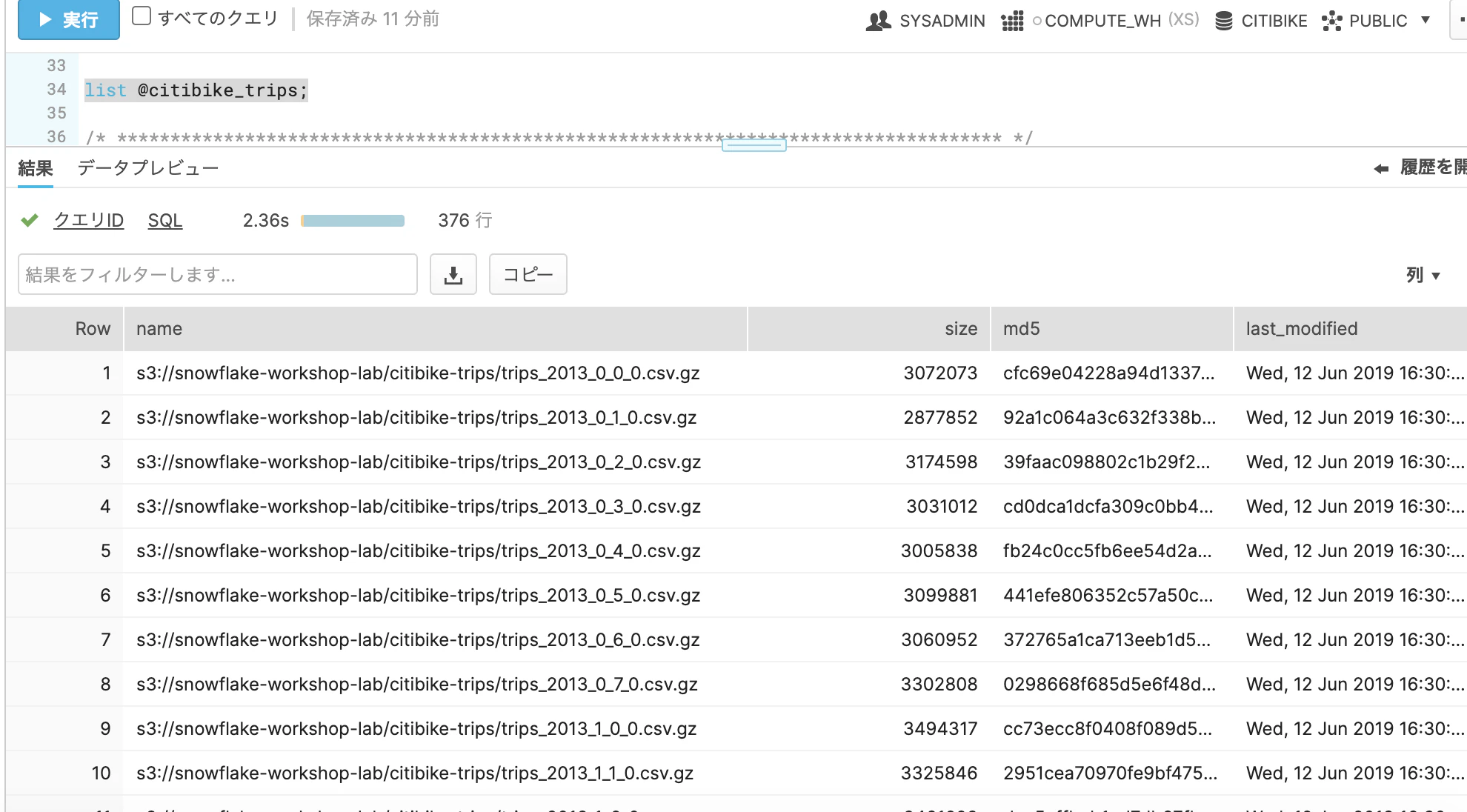
Task: Expand the columns dropdown on the right
Action: [1423, 276]
